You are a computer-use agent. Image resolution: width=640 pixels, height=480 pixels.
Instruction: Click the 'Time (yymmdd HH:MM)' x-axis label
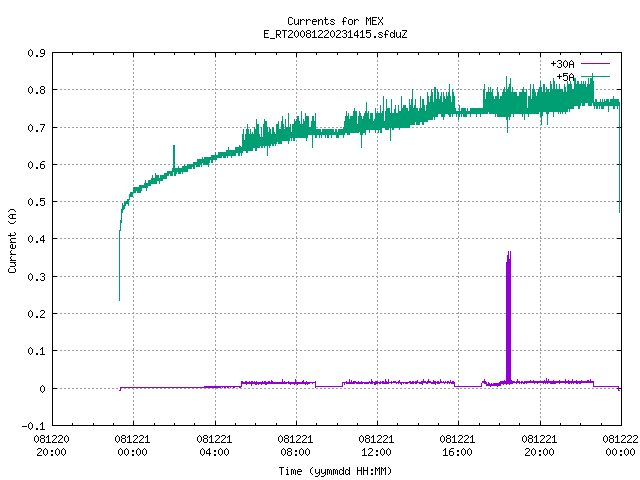click(335, 471)
